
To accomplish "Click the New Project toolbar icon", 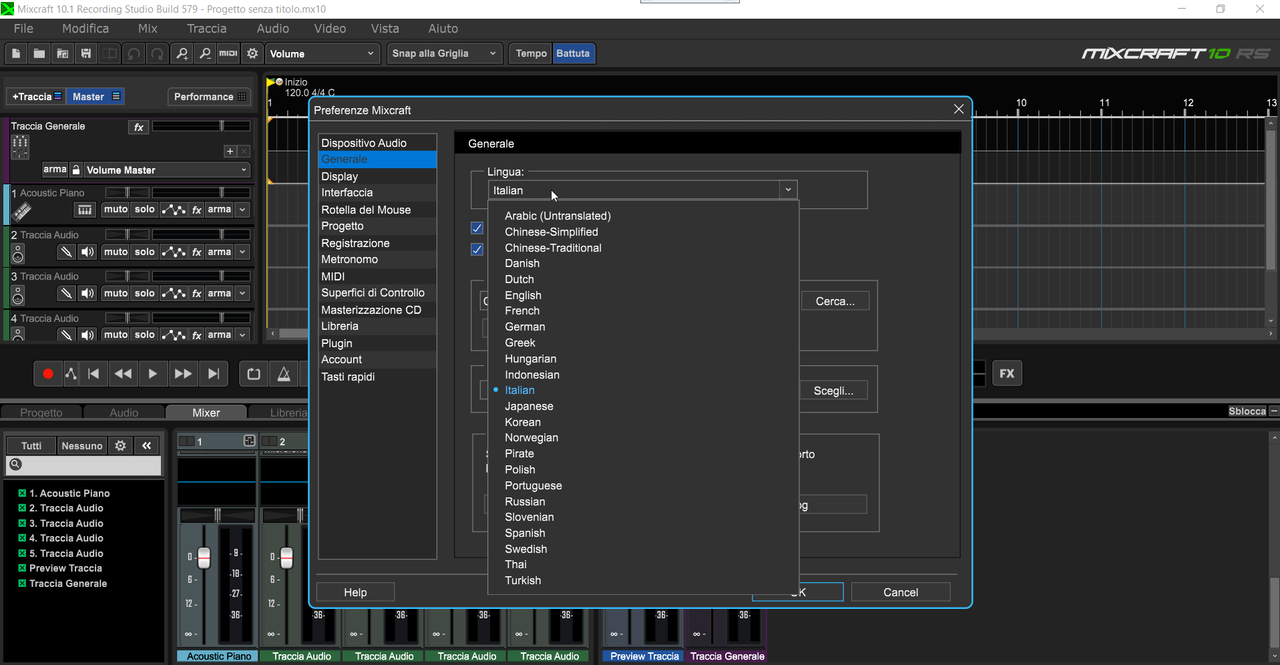I will coord(17,53).
